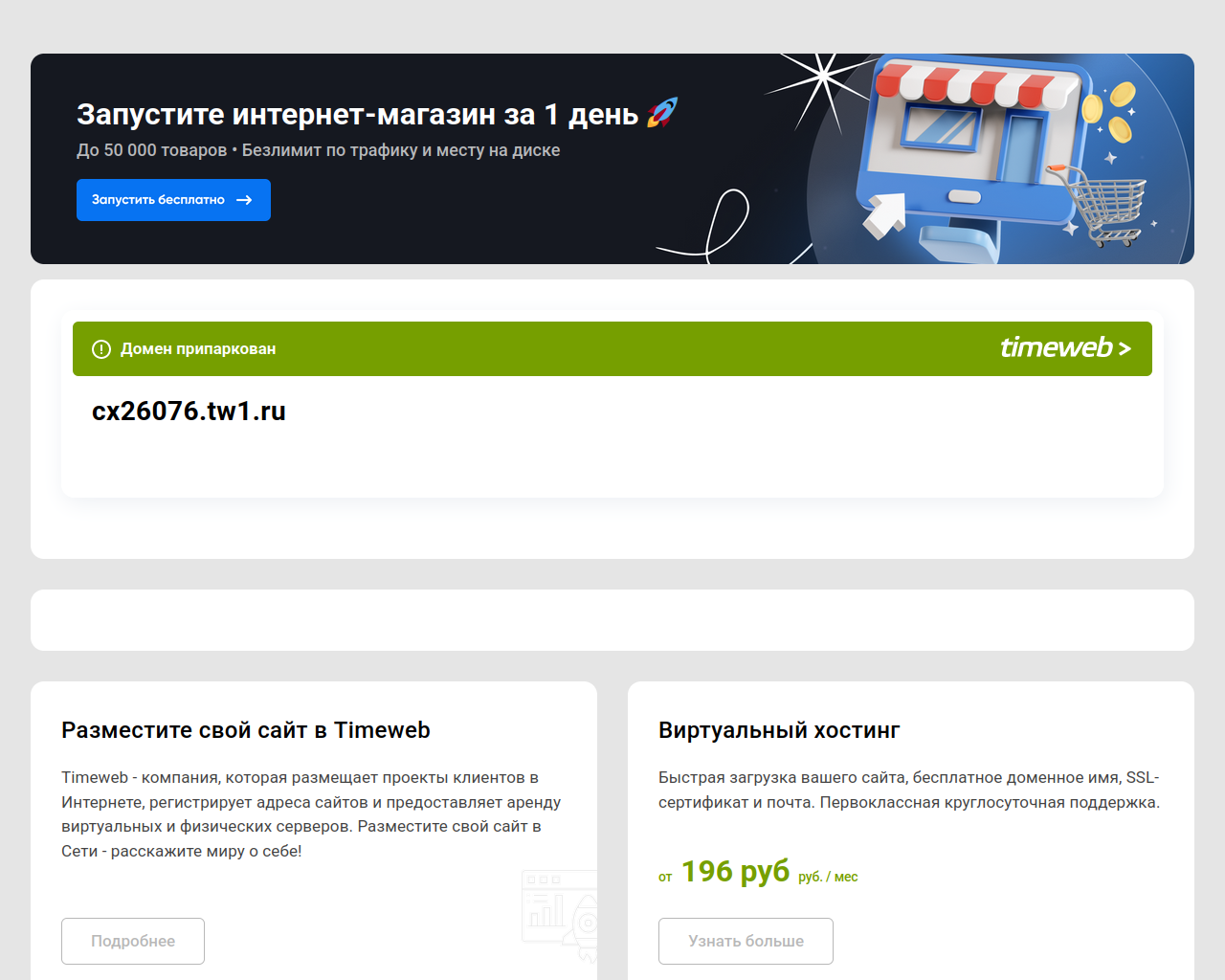Click the 'Домен припаркован' status label

point(198,349)
